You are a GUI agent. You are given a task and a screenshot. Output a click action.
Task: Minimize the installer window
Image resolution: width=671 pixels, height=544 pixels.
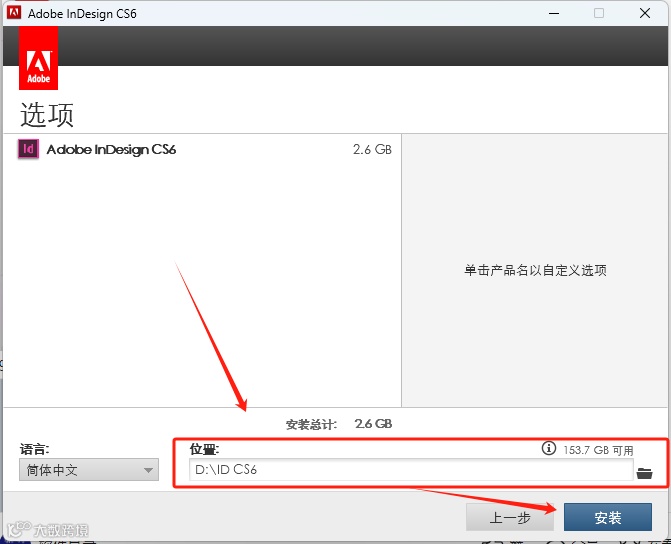[554, 13]
